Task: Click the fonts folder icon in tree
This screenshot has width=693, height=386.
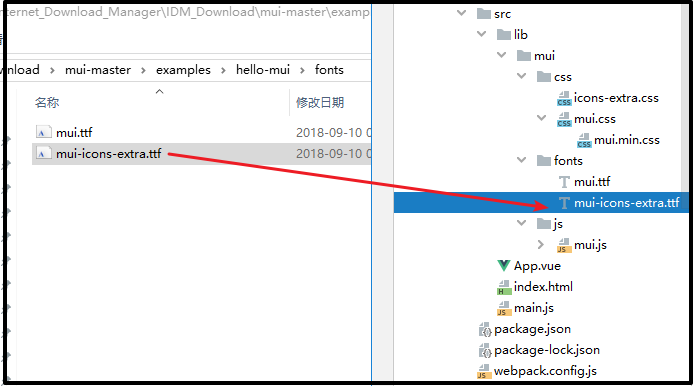Action: click(544, 161)
